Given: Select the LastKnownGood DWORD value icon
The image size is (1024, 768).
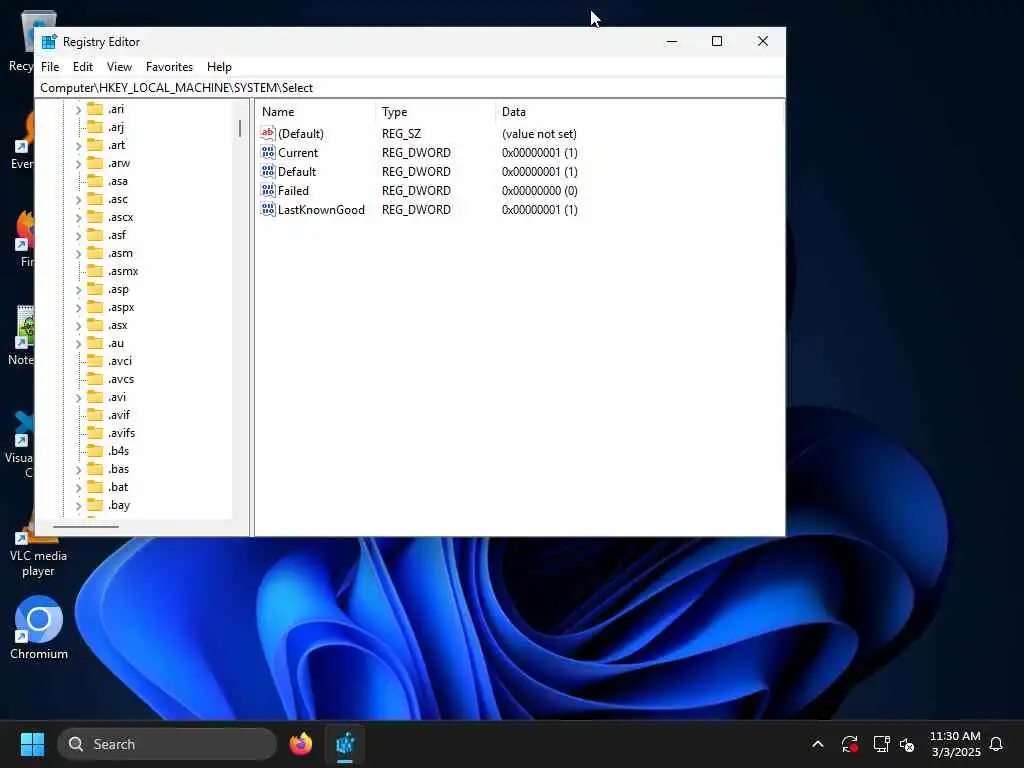Looking at the screenshot, I should 268,209.
